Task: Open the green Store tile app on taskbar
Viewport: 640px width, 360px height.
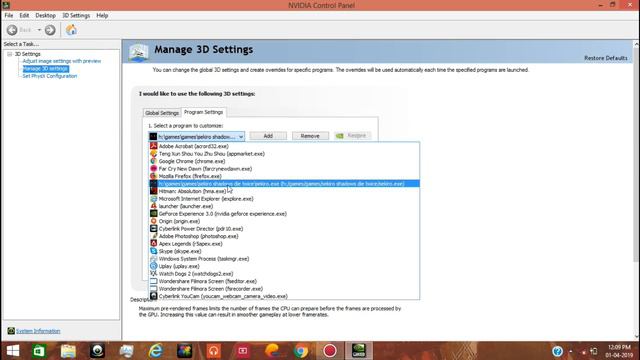Action: 39,351
